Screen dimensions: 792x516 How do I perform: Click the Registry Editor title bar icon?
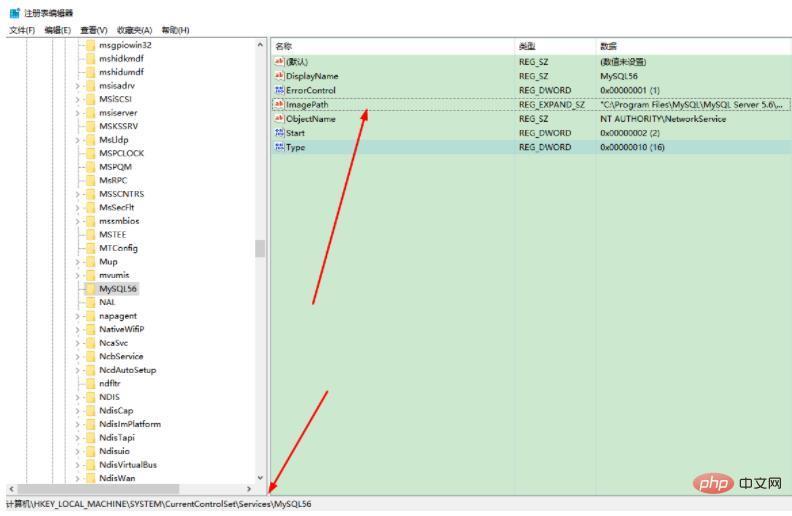(x=15, y=13)
